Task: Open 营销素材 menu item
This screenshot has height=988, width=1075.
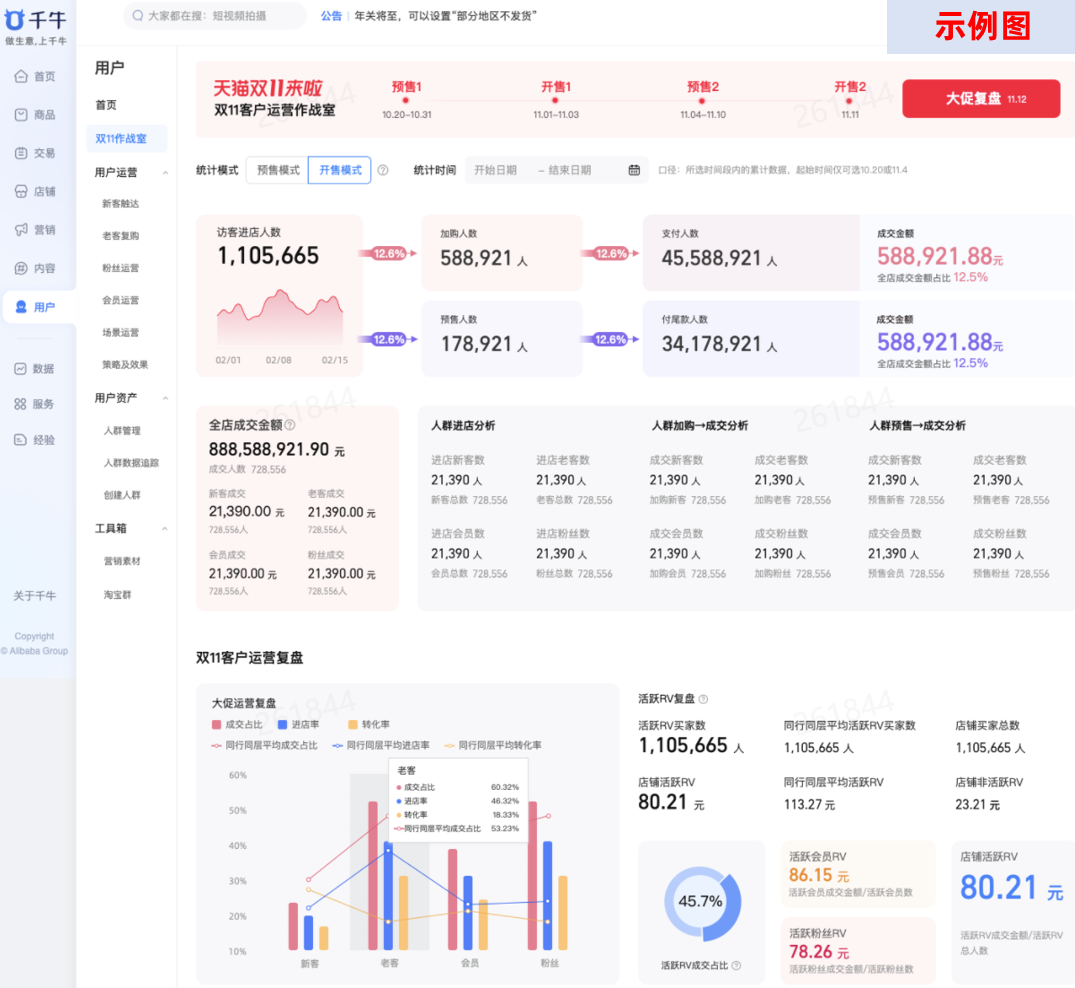Action: point(122,561)
